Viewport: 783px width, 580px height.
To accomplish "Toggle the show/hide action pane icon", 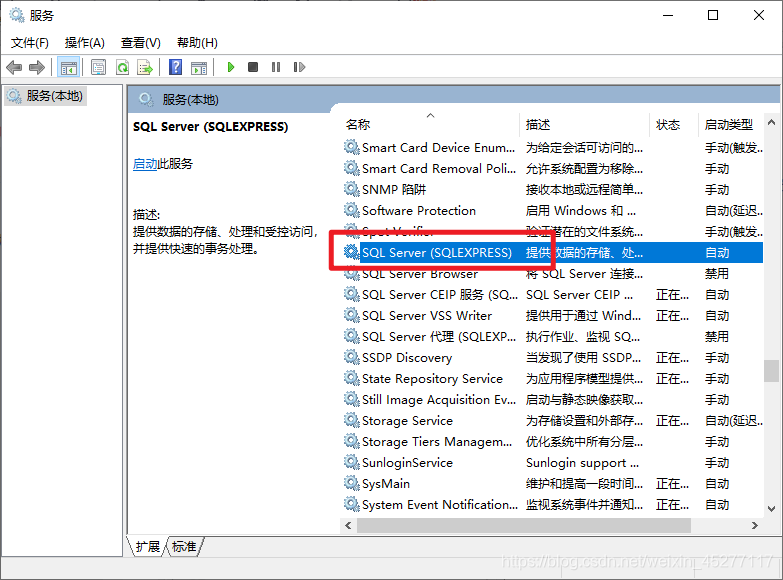I will [199, 67].
